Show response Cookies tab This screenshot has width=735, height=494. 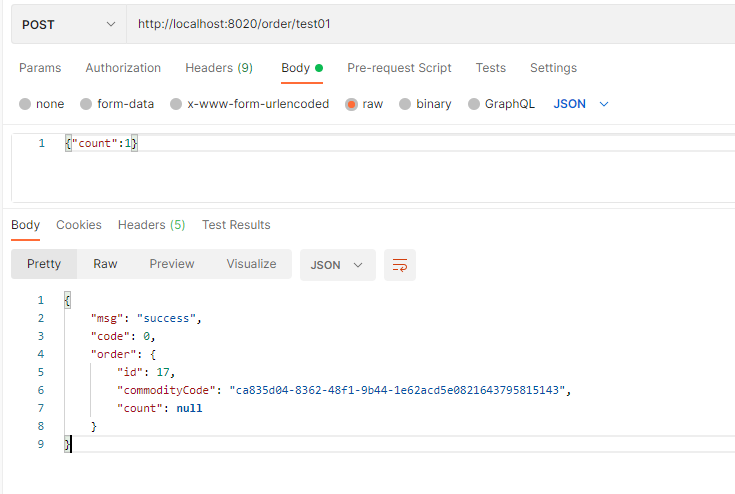[79, 225]
